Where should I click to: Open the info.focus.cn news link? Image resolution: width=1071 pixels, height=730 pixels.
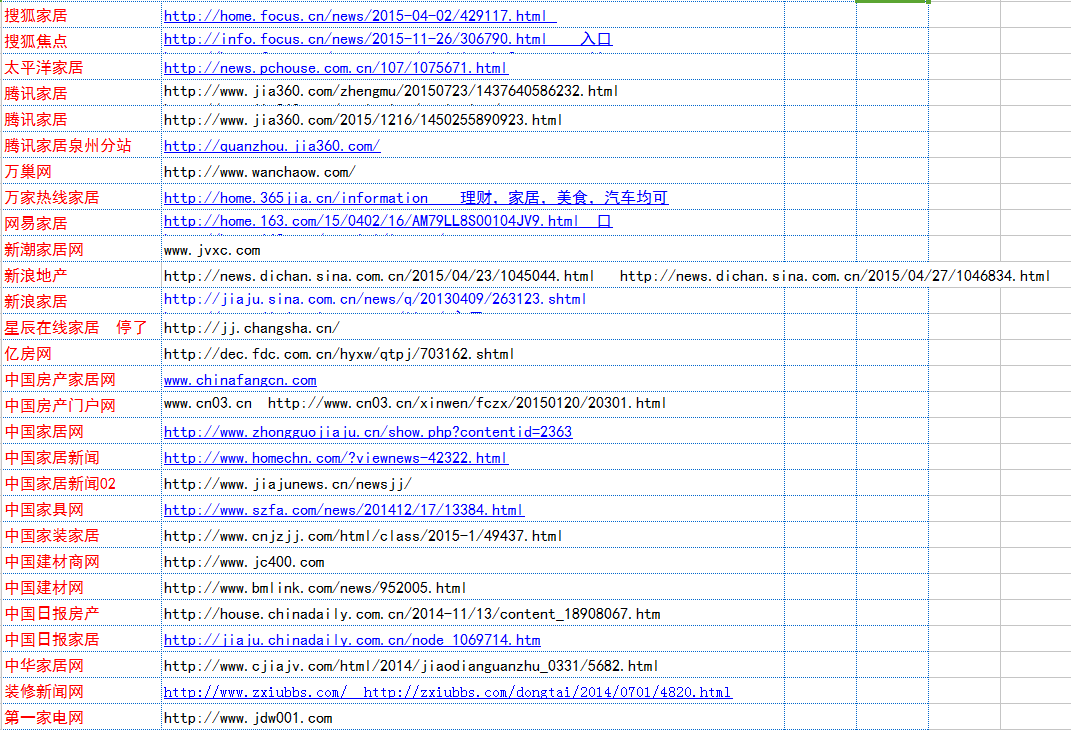(388, 39)
